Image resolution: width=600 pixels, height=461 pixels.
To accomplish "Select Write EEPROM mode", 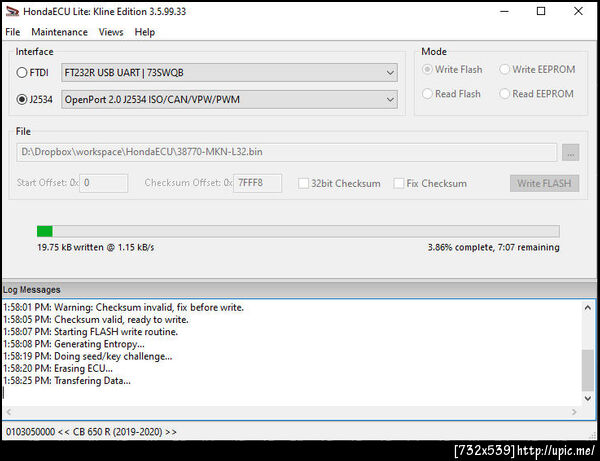I will coord(504,70).
